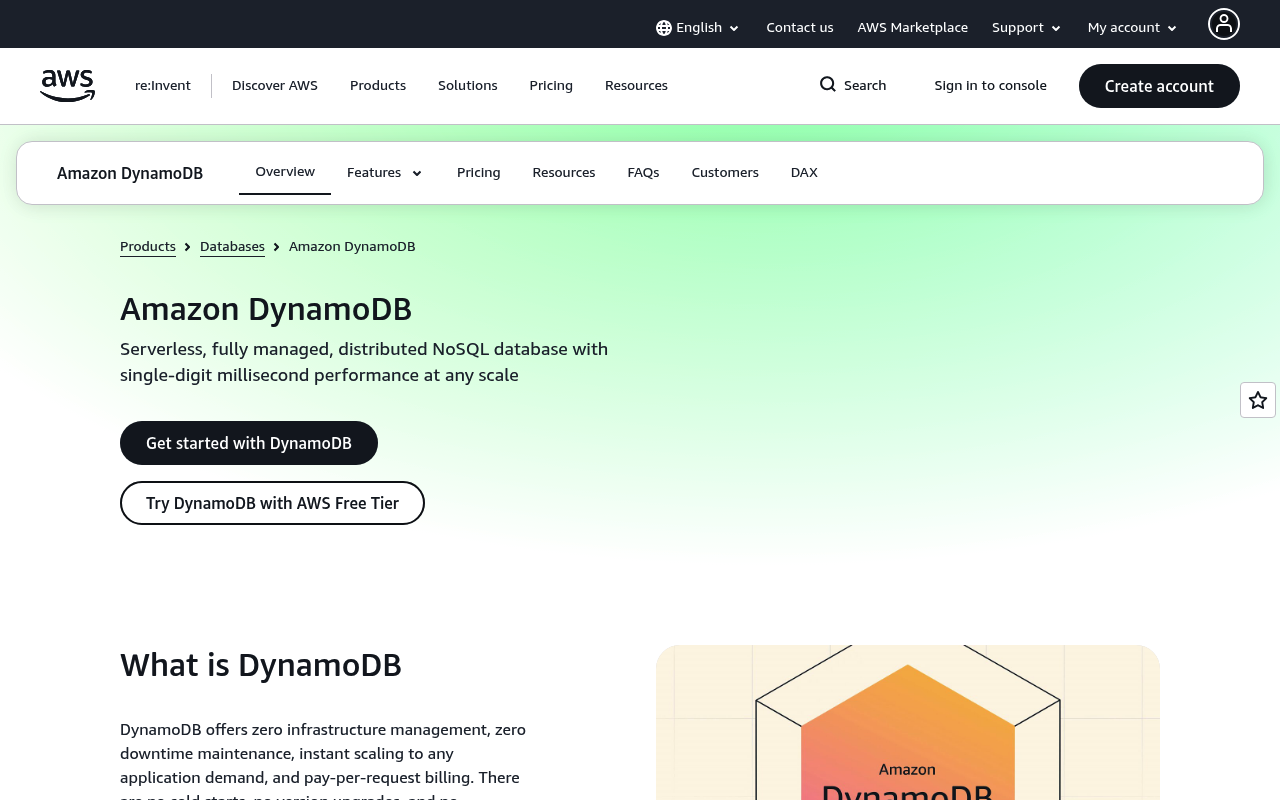Viewport: 1280px width, 800px height.
Task: Open the Products menu
Action: 378,86
